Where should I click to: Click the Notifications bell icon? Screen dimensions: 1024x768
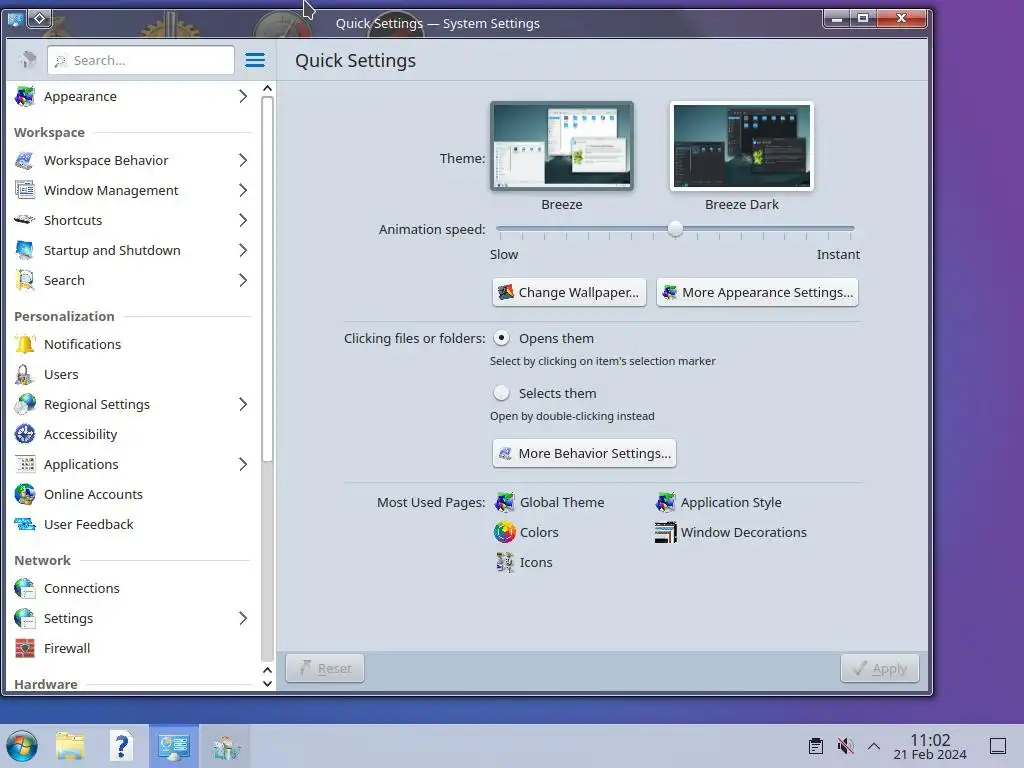click(x=25, y=344)
